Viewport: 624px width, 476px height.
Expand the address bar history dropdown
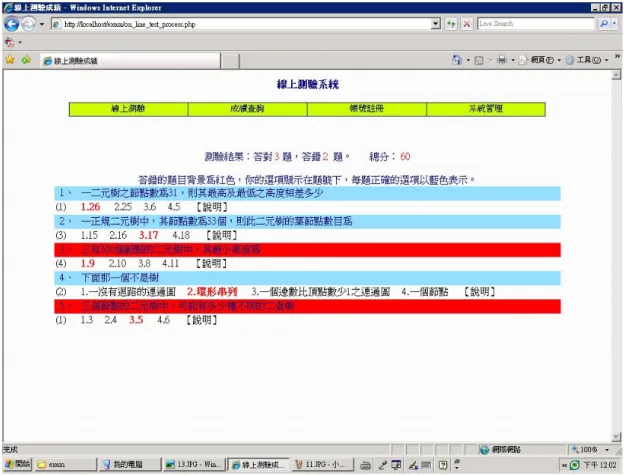tap(436, 24)
